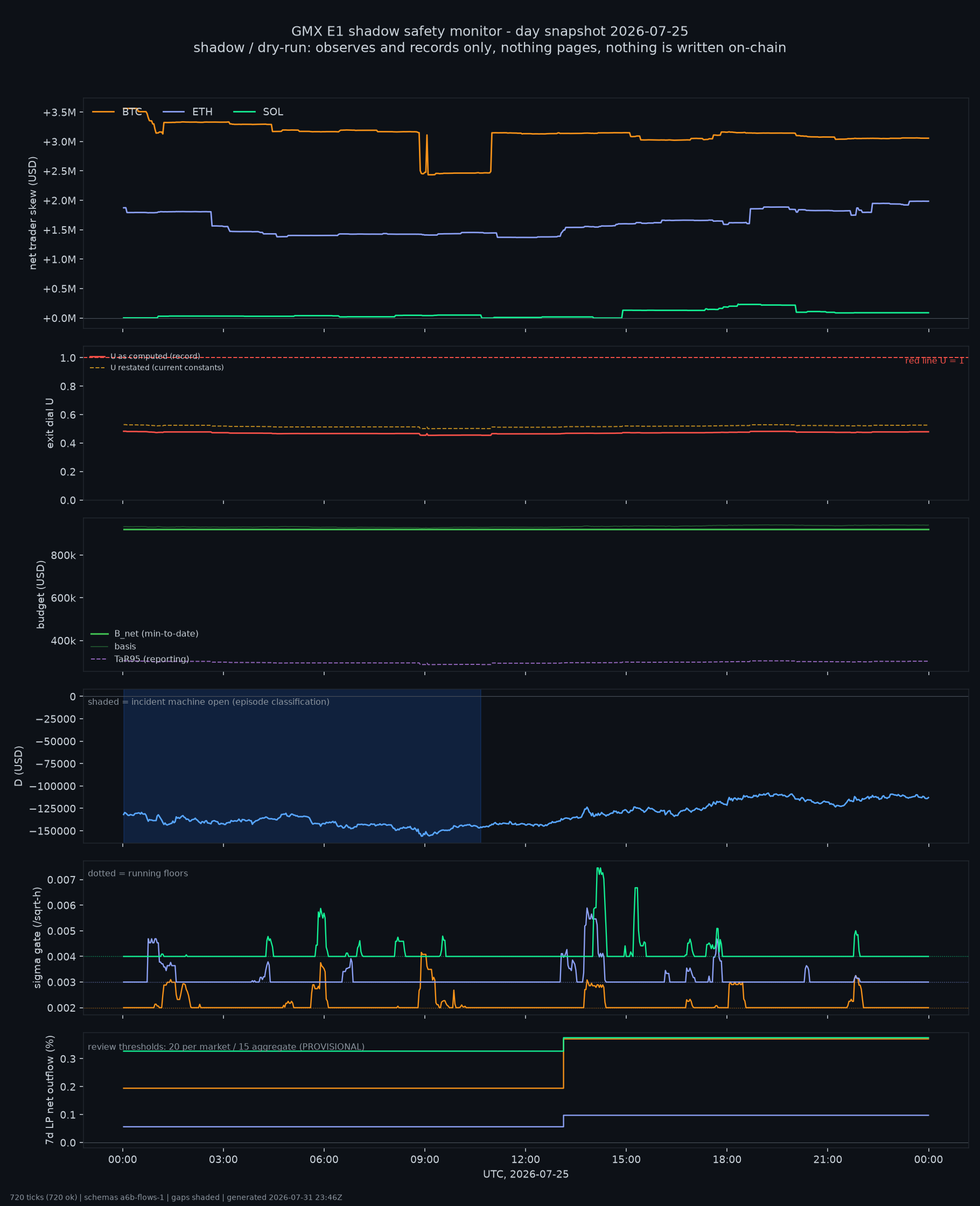Select the −150000 tick label
The height and width of the screenshot is (1206, 980).
[x=53, y=831]
